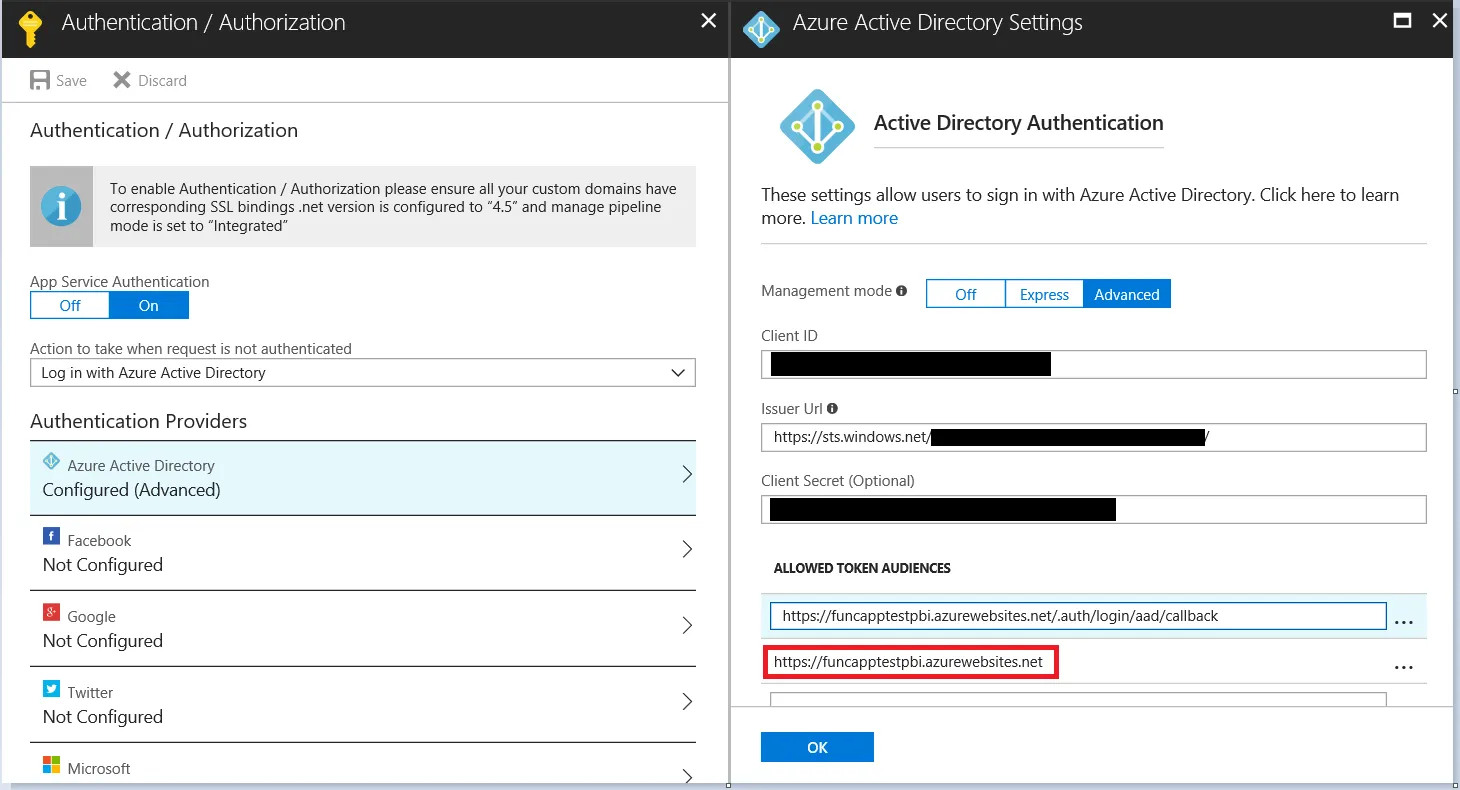Image resolution: width=1460 pixels, height=790 pixels.
Task: Click the Client Secret input field
Action: [x=1094, y=509]
